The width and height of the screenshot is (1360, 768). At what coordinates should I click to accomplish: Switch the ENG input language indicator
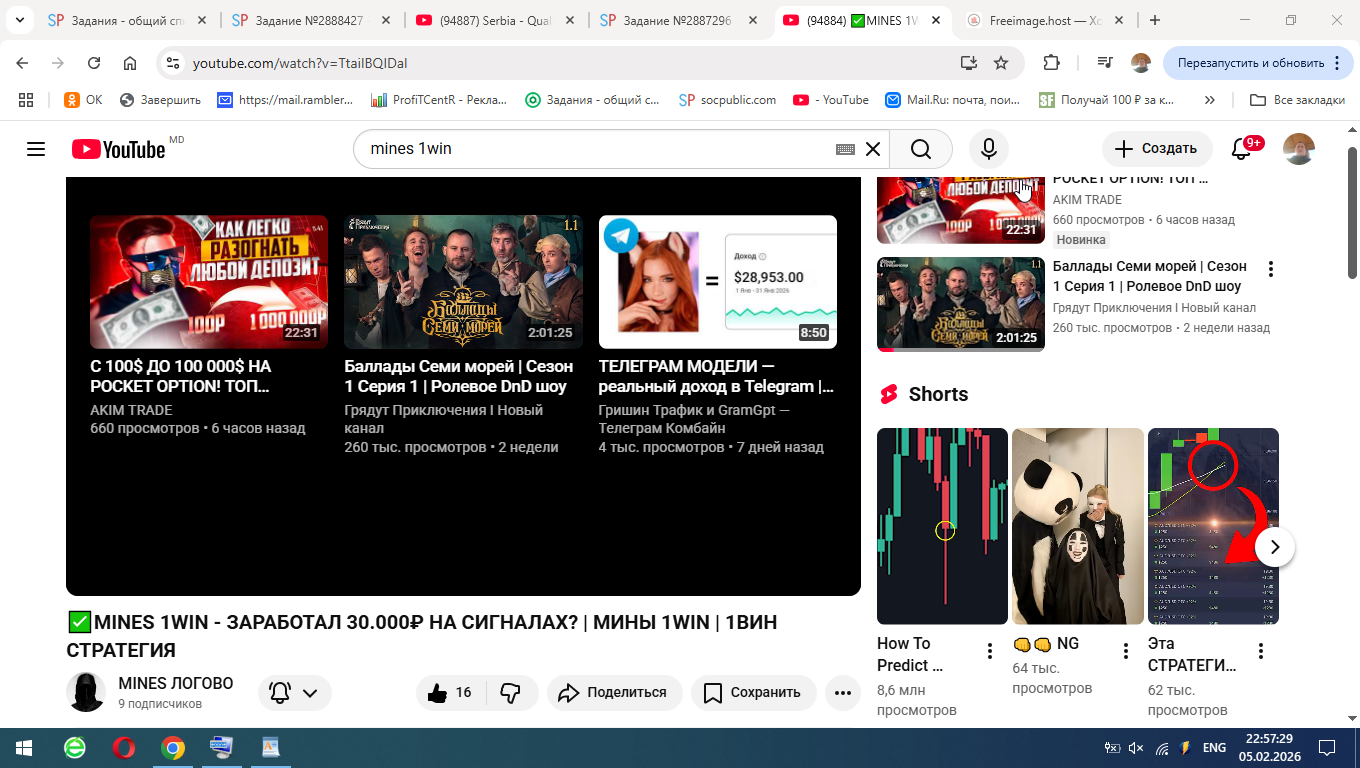tap(1214, 748)
